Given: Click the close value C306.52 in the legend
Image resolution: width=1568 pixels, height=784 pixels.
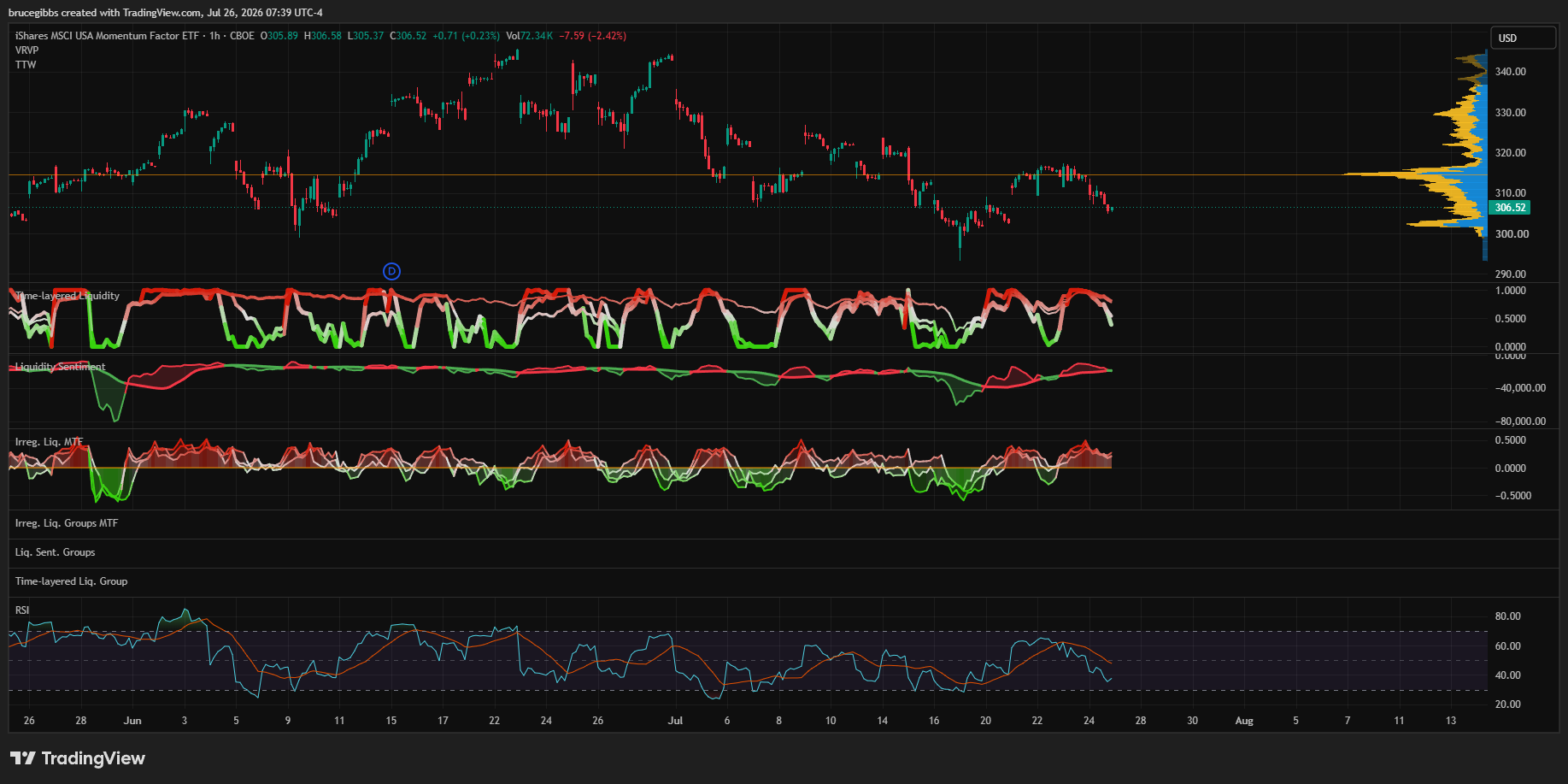Looking at the screenshot, I should (408, 36).
